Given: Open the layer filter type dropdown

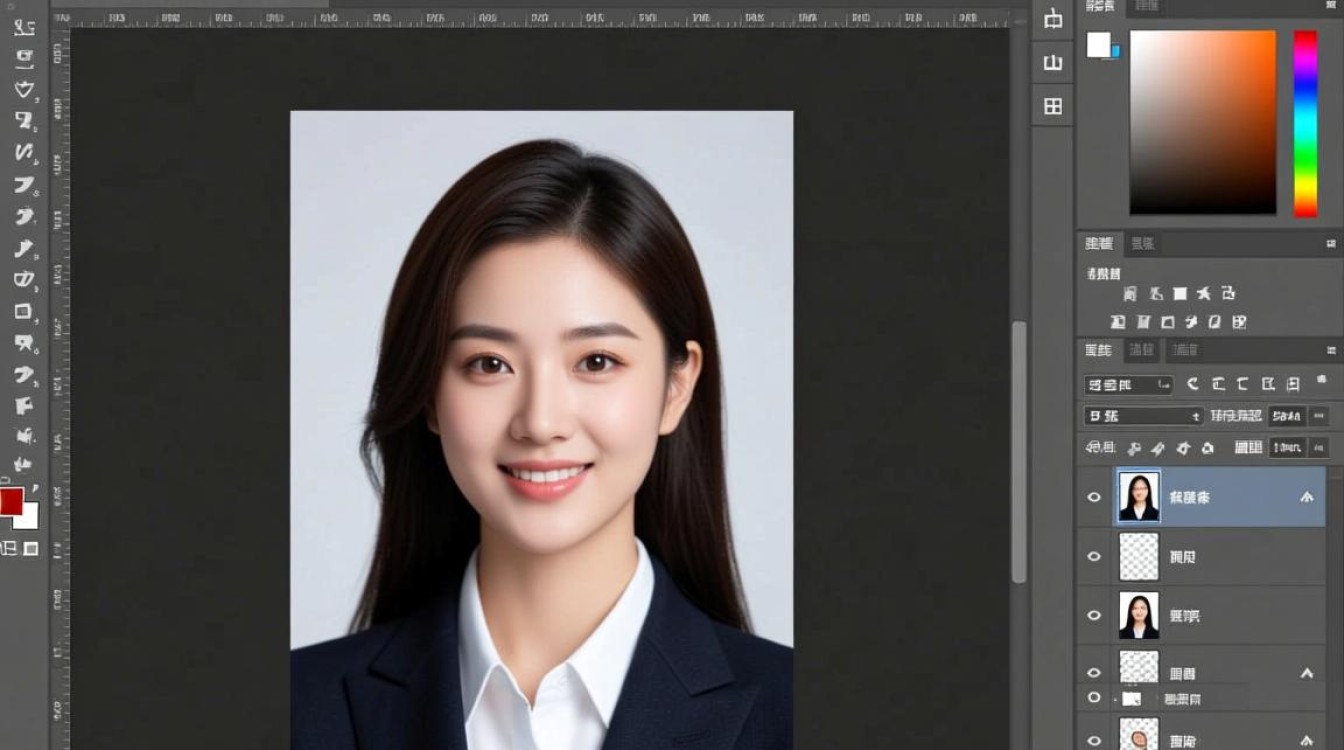Looking at the screenshot, I should pyautogui.click(x=1128, y=385).
